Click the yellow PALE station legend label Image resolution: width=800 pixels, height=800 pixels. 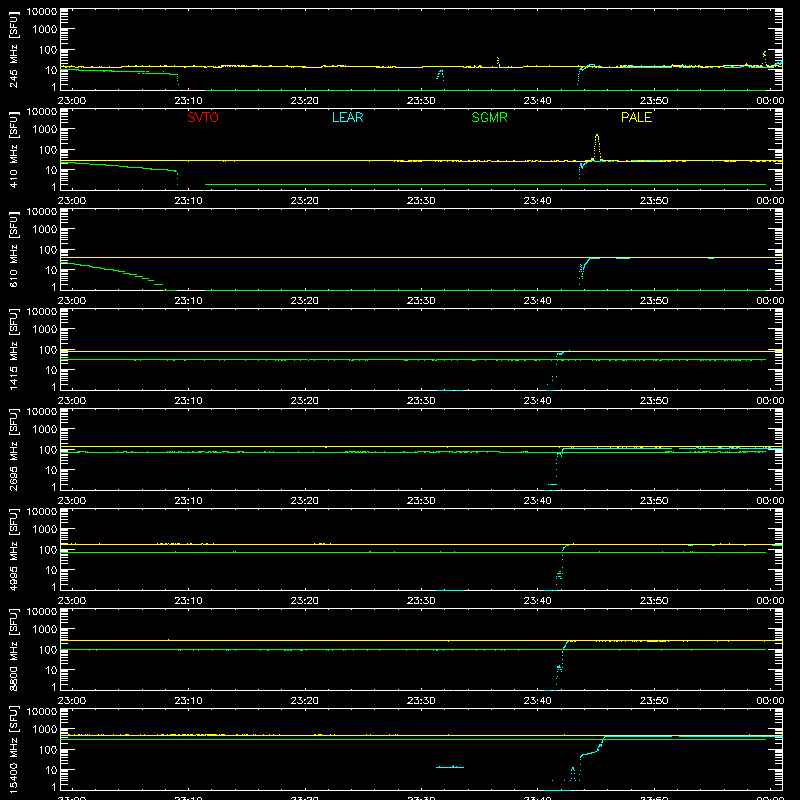pyautogui.click(x=636, y=117)
